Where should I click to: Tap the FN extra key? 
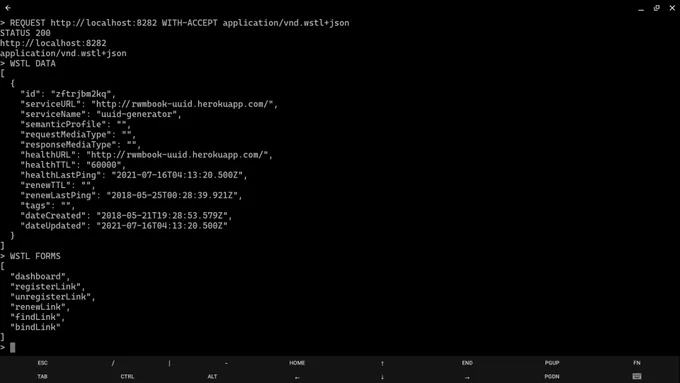click(x=637, y=363)
